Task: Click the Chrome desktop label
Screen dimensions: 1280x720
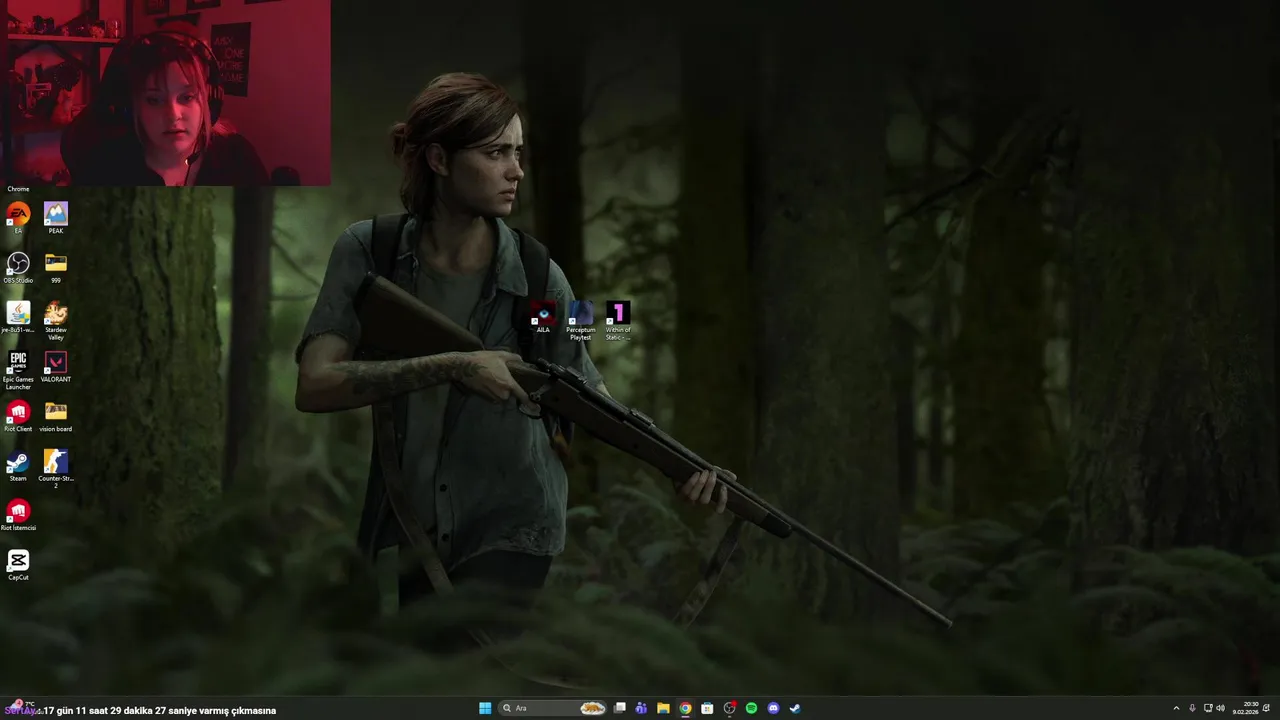Action: tap(18, 189)
